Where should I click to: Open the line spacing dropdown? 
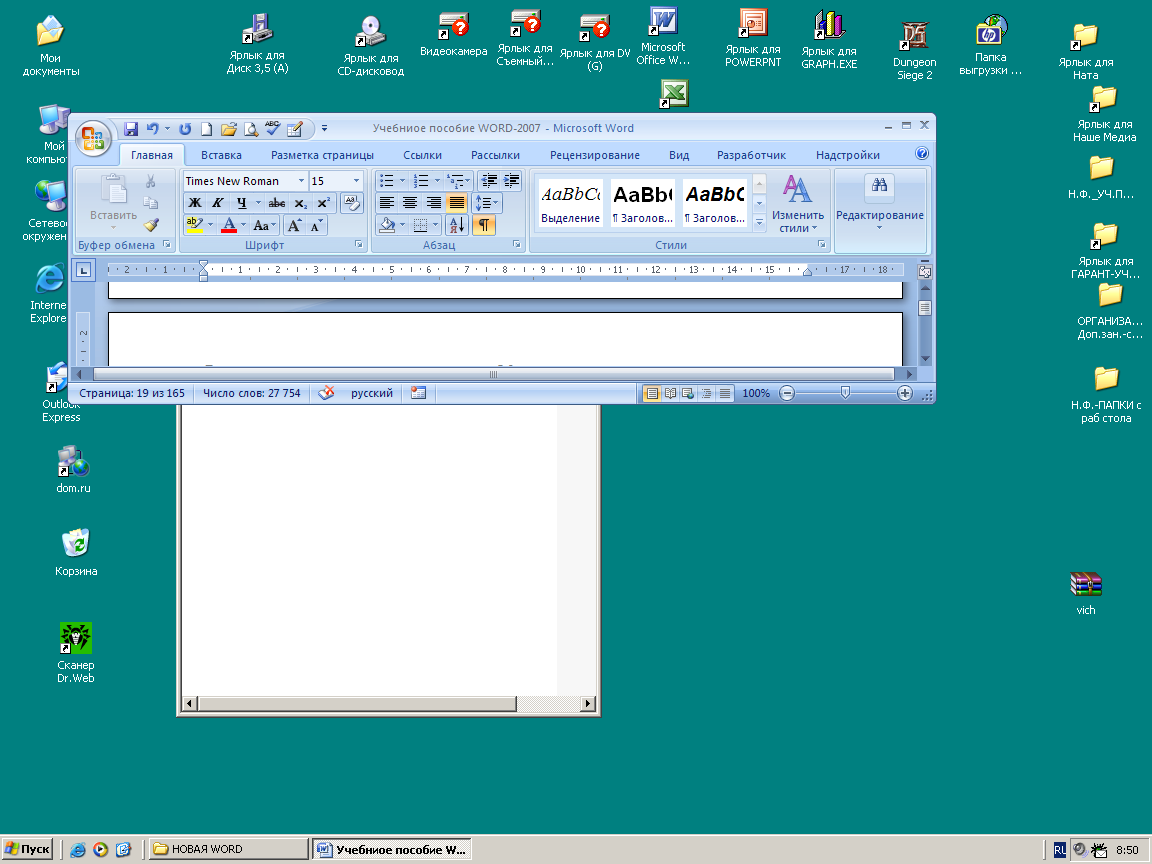[x=487, y=203]
